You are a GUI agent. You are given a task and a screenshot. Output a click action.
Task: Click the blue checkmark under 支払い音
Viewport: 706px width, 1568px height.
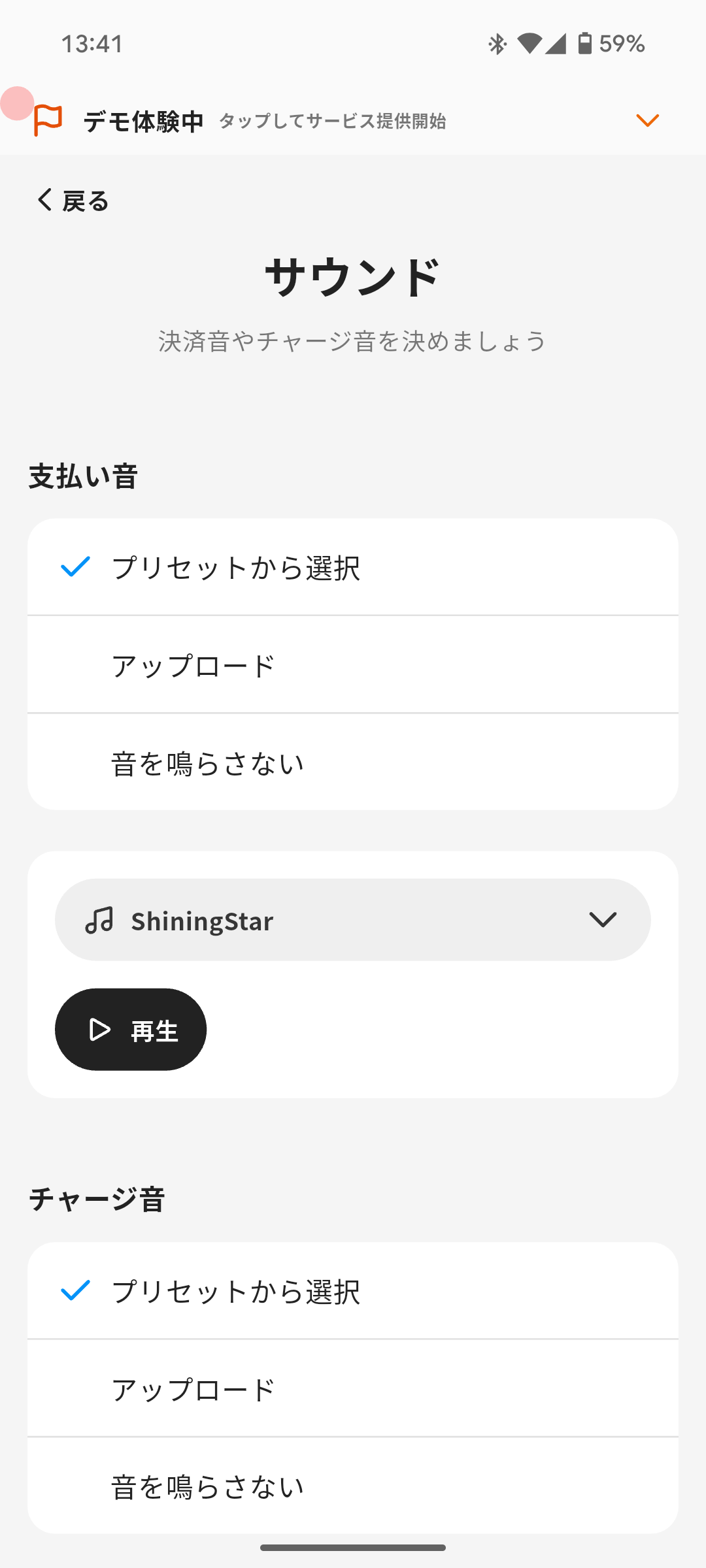tap(75, 566)
